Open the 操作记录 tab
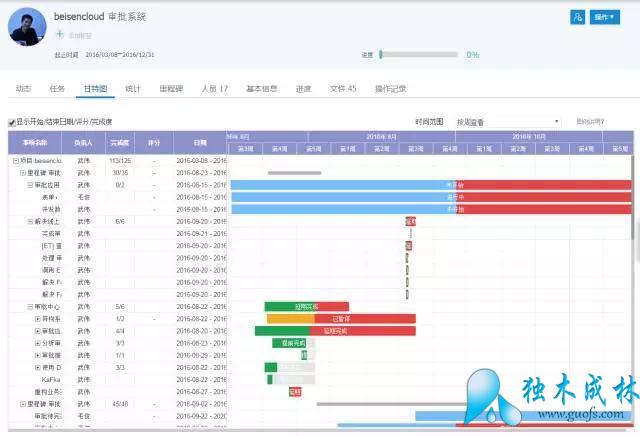 coord(391,89)
